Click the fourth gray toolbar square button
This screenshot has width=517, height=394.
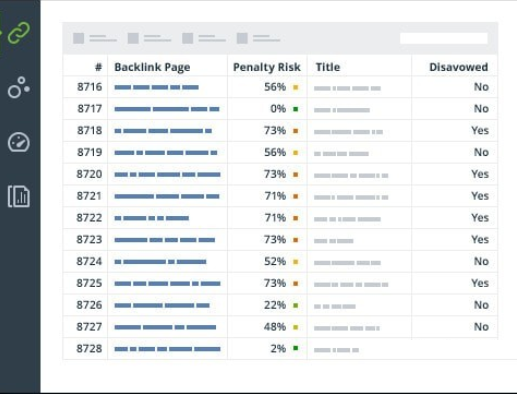point(242,38)
